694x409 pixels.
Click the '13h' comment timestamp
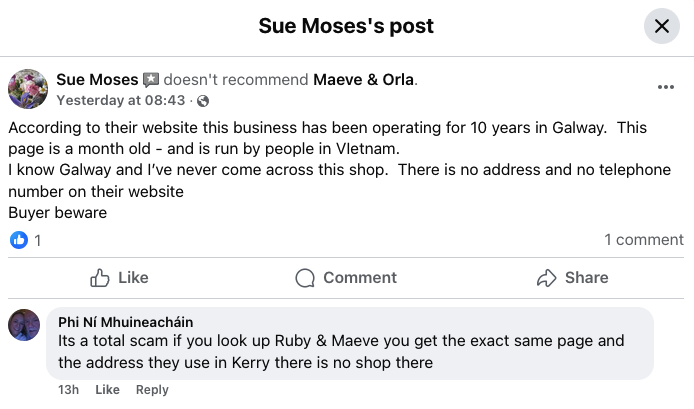[69, 389]
